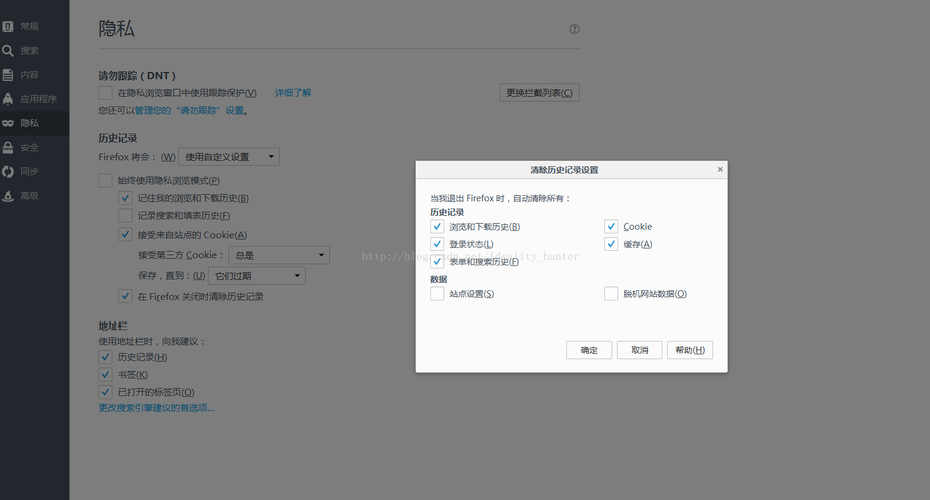Enable 记录搜索和填表历史 checkbox
The height and width of the screenshot is (500, 930).
125,215
